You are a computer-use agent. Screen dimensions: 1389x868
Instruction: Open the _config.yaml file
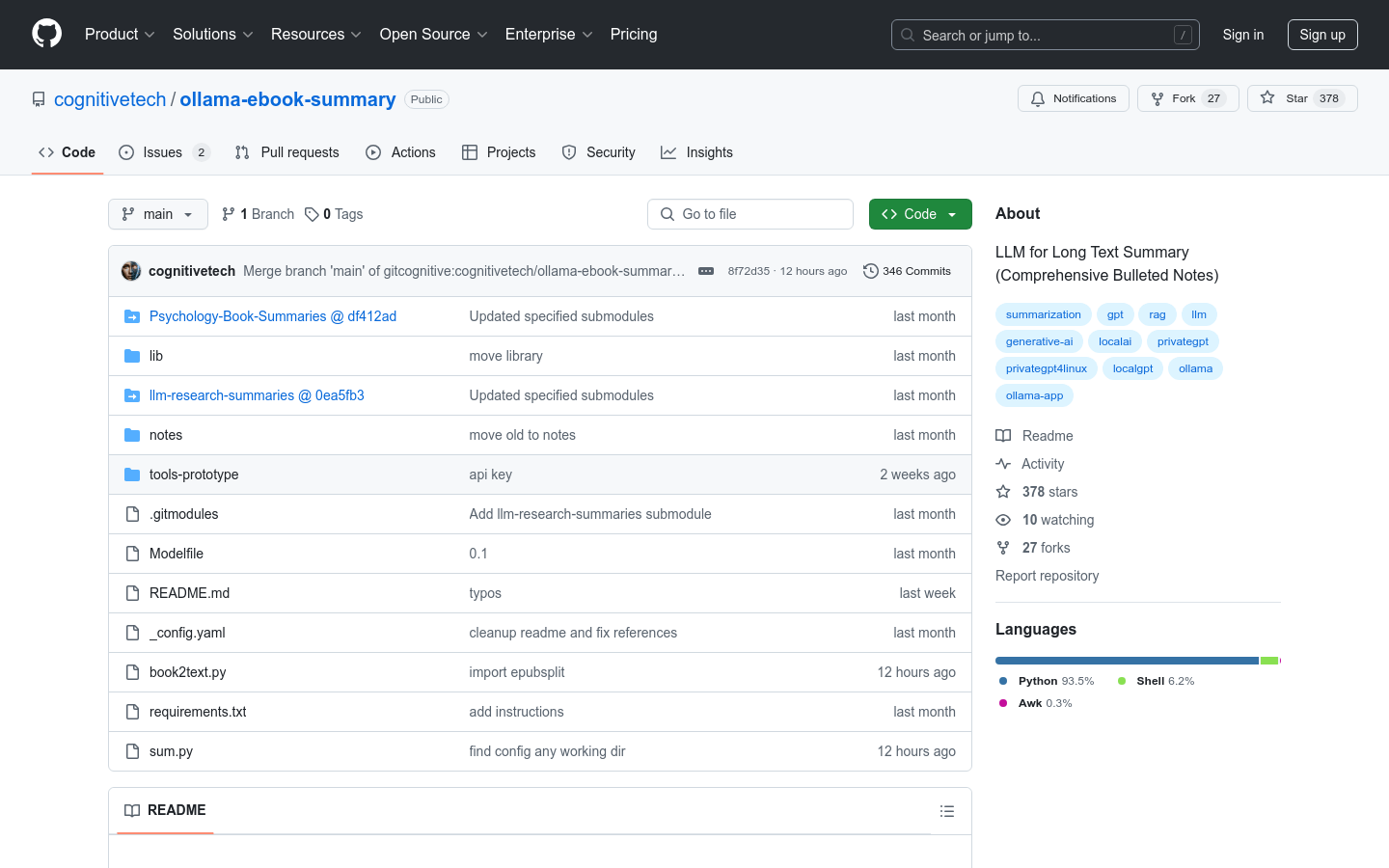187,633
